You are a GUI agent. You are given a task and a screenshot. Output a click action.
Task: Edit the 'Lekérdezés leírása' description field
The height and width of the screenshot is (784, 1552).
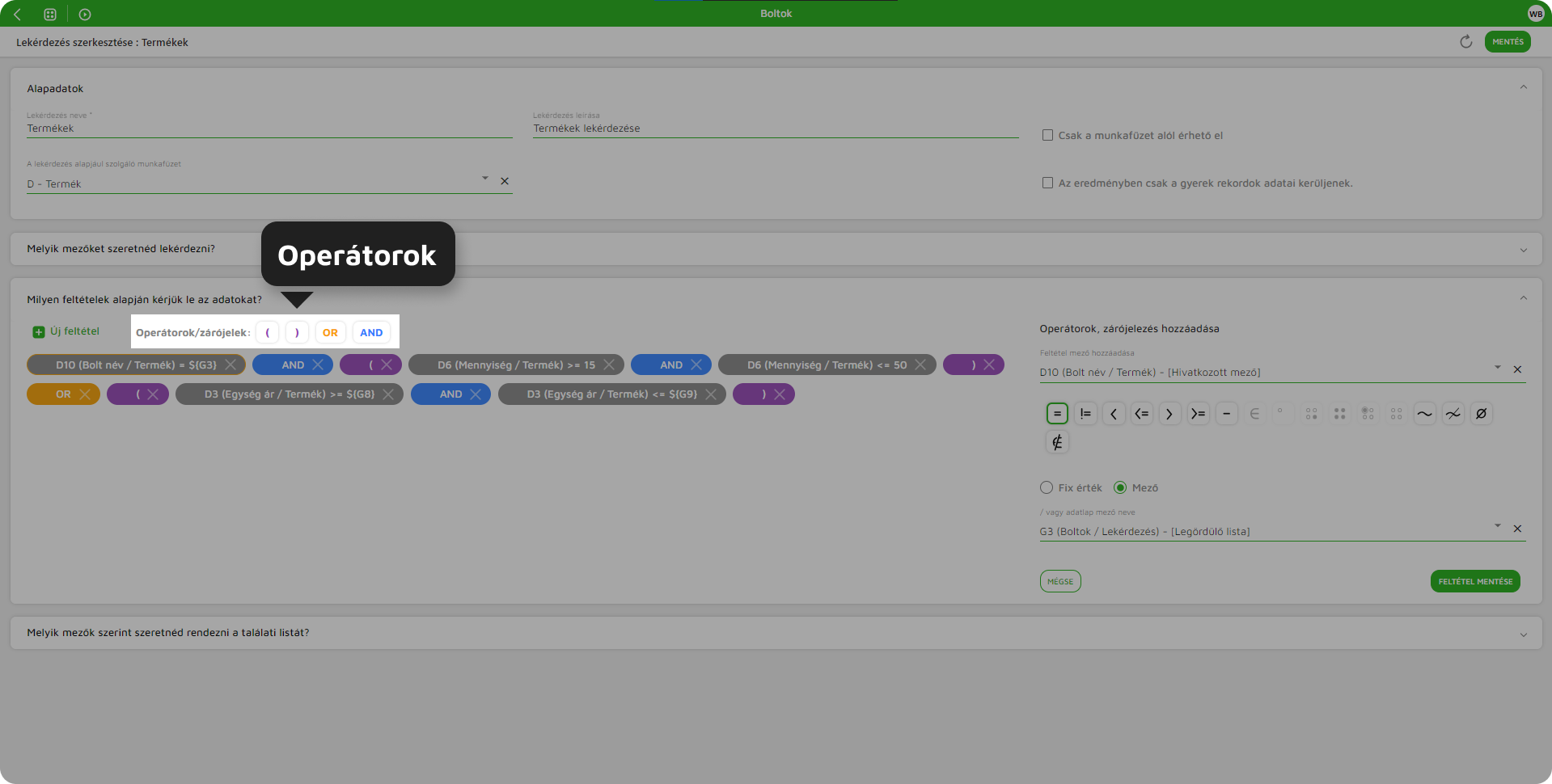(776, 129)
